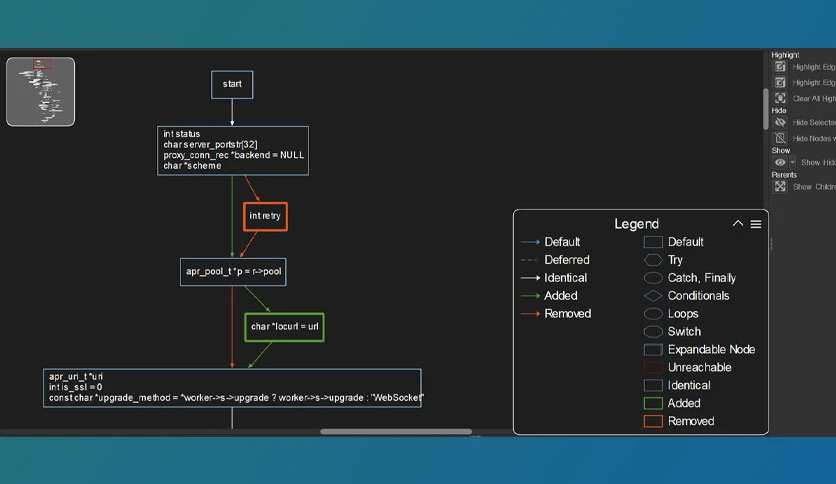This screenshot has width=836, height=484.
Task: Click the Loops ellipse shape in Legend
Action: pyautogui.click(x=653, y=314)
